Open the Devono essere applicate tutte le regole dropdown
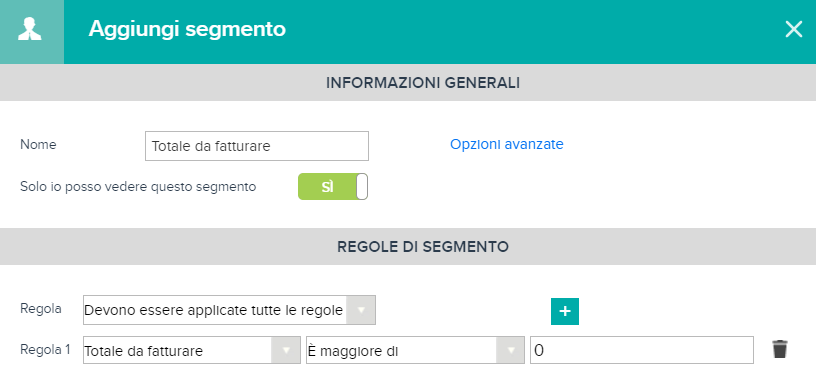Screen dimensions: 816x377 (x=229, y=310)
